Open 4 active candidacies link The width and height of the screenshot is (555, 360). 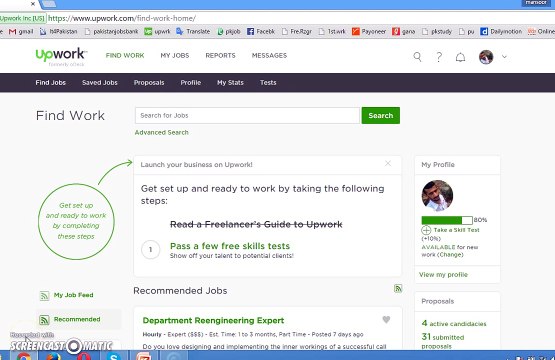click(x=454, y=324)
